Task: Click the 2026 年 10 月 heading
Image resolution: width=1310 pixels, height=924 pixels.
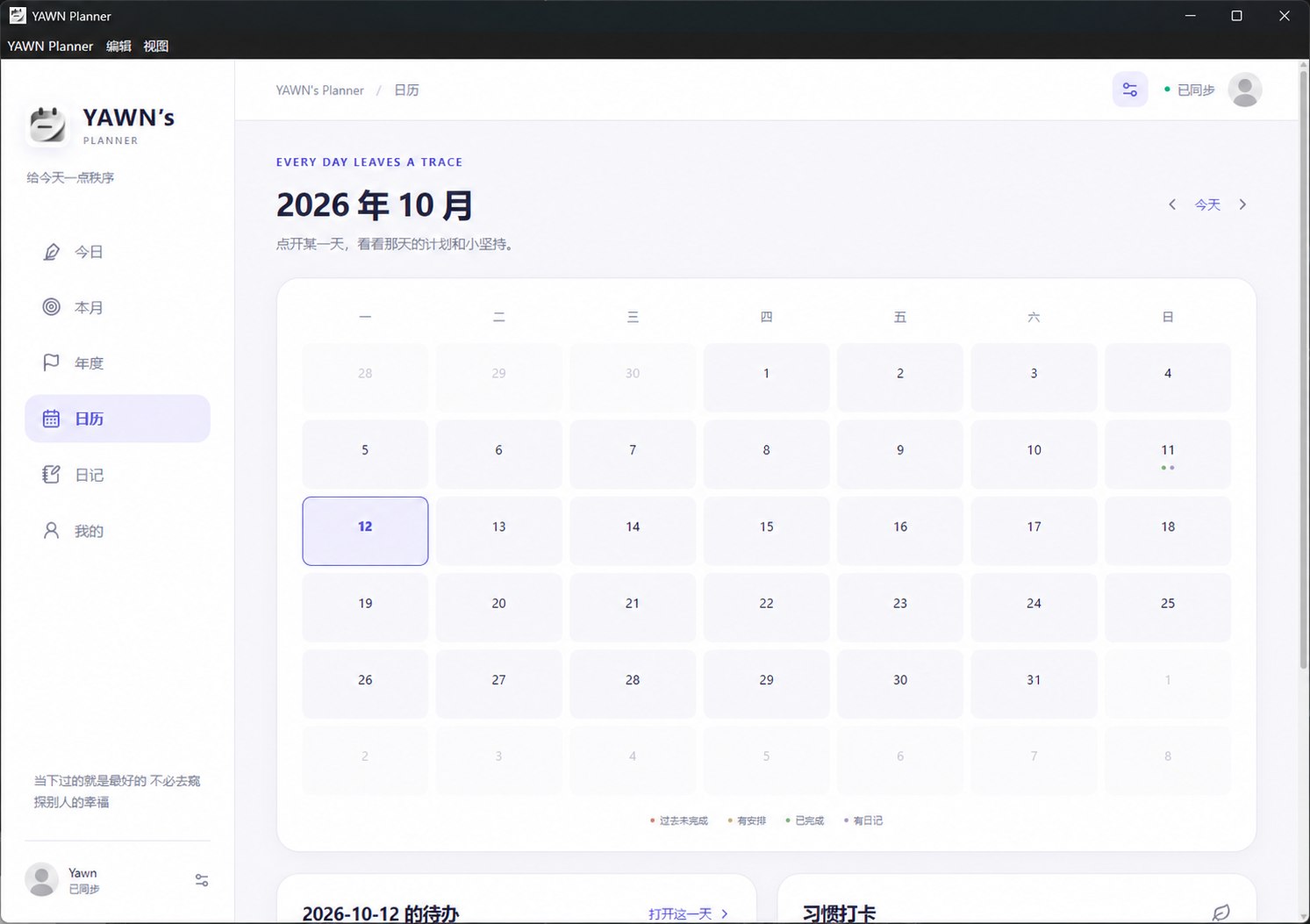Action: coord(375,205)
